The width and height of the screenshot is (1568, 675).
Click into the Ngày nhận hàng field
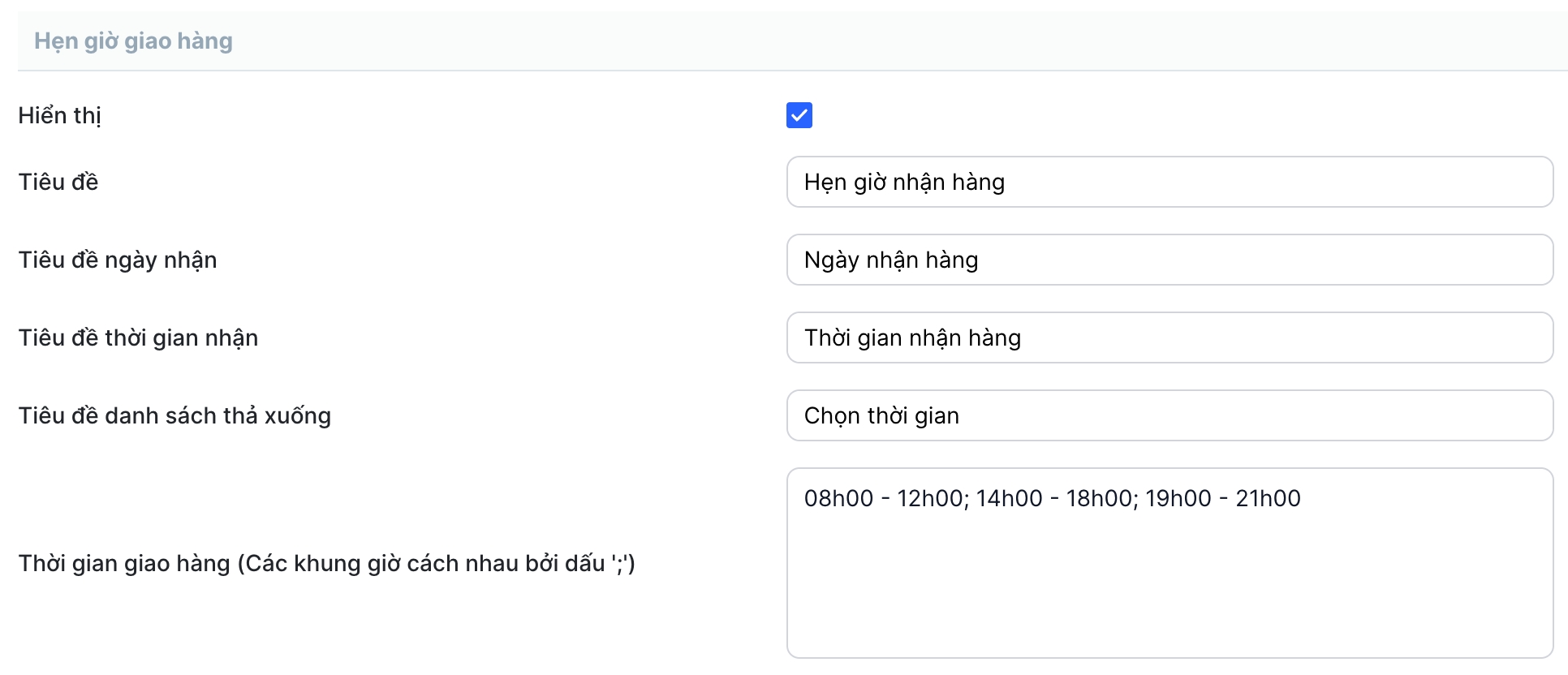(x=1169, y=260)
